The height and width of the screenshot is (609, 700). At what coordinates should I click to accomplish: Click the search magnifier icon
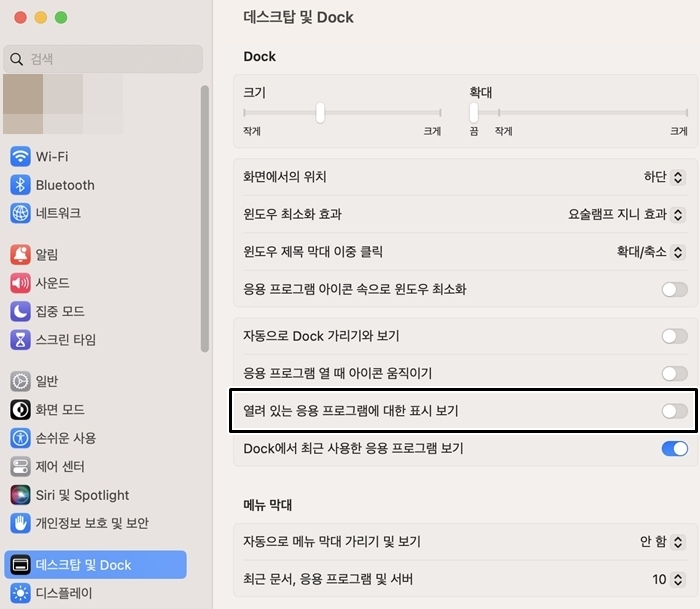click(x=17, y=59)
